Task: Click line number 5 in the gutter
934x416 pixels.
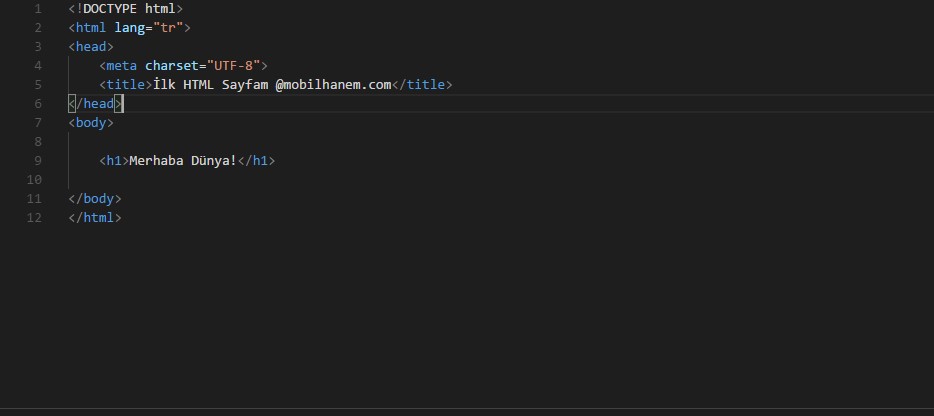Action: (x=38, y=85)
